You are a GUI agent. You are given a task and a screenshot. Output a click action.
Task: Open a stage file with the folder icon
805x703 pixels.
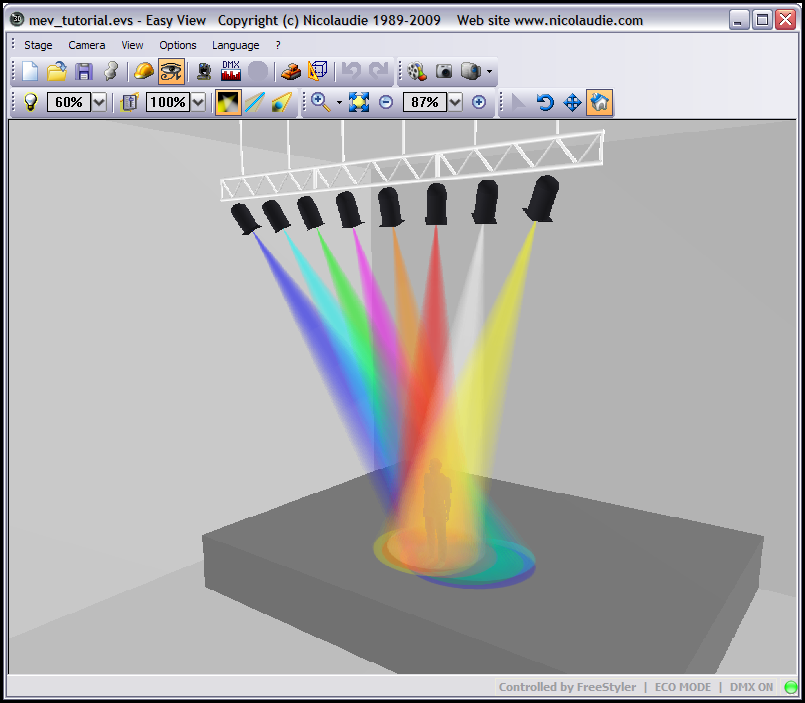[56, 71]
